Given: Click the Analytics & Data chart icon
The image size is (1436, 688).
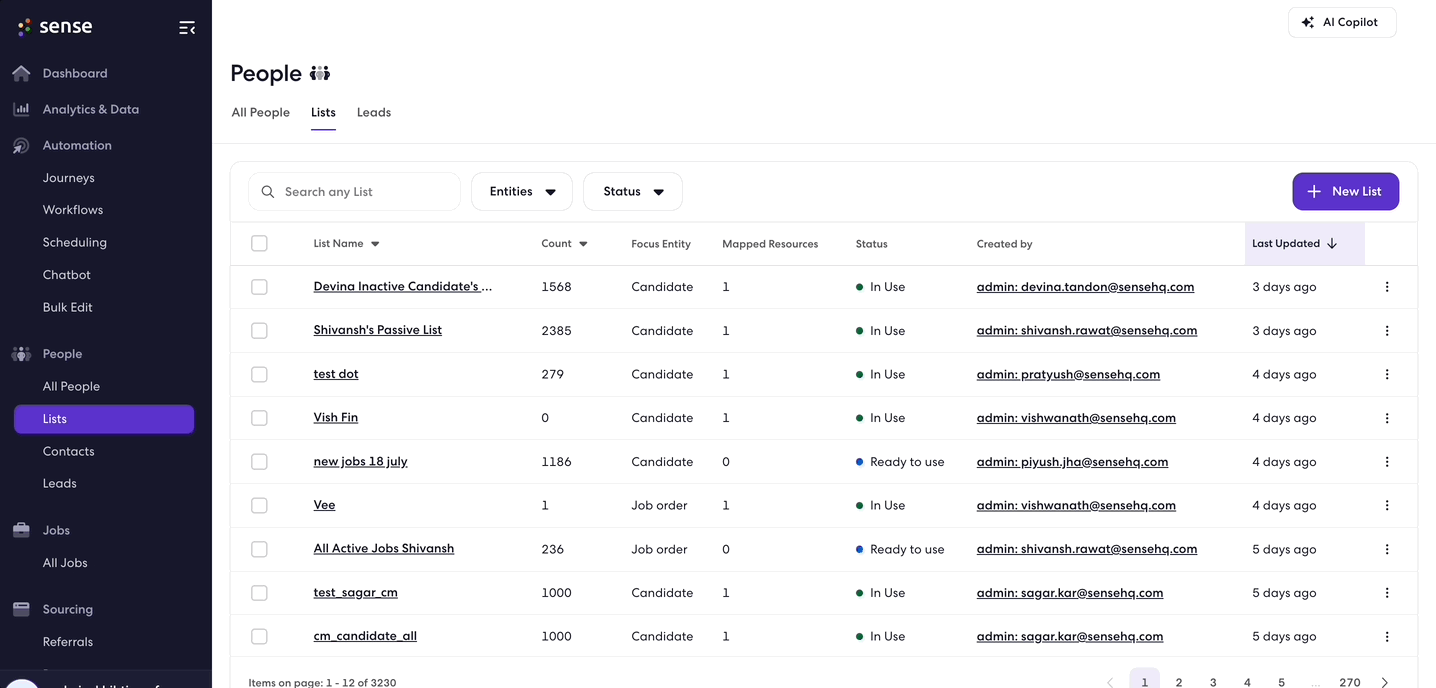Looking at the screenshot, I should click(x=21, y=109).
